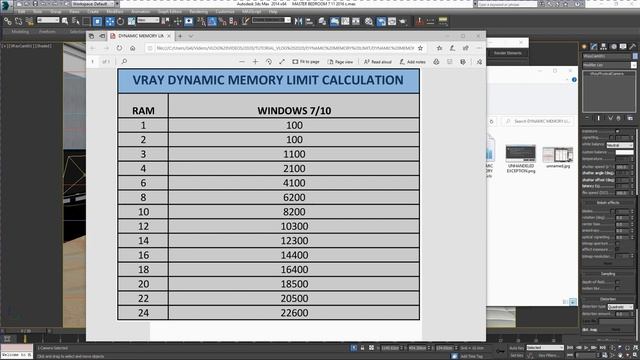Open the Select by Name dialog
Image resolution: width=640 pixels, height=360 pixels.
[76, 21]
